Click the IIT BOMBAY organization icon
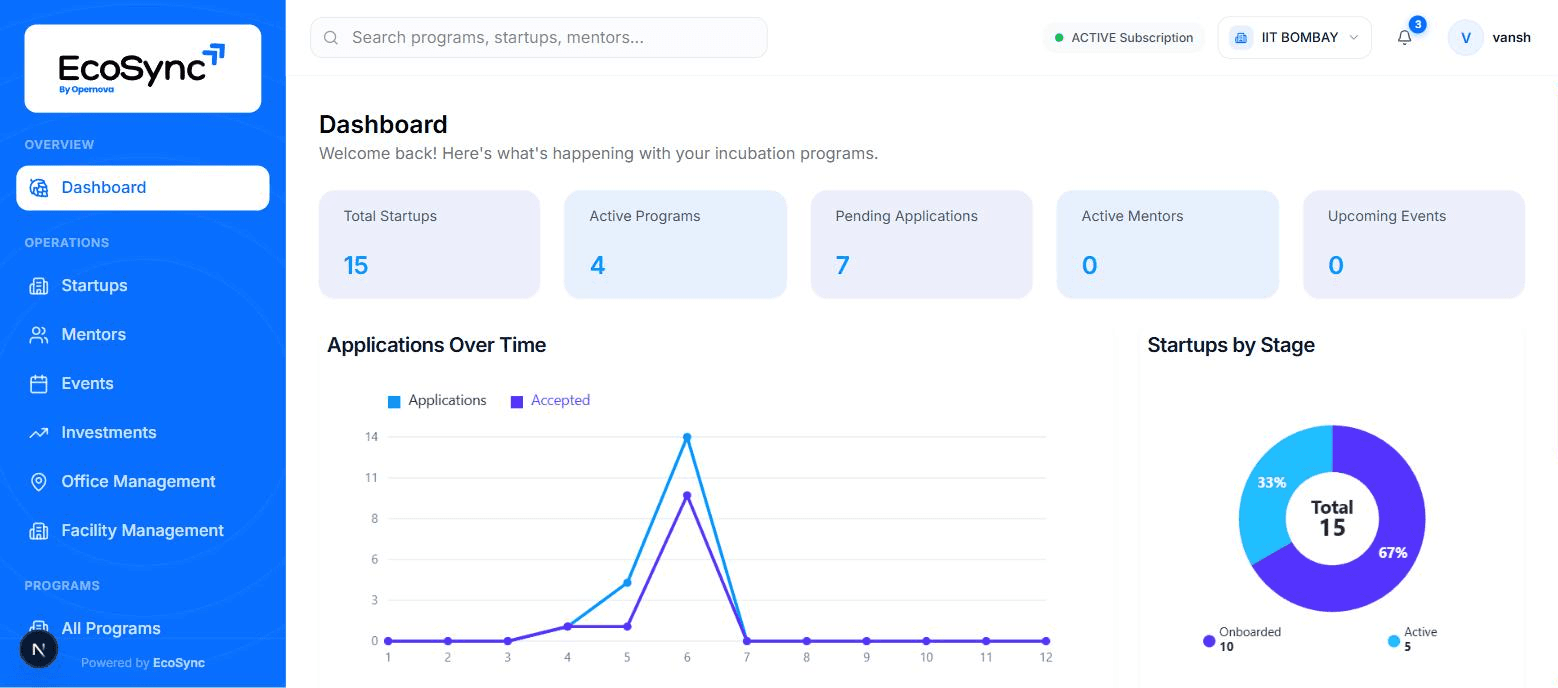 (x=1241, y=37)
